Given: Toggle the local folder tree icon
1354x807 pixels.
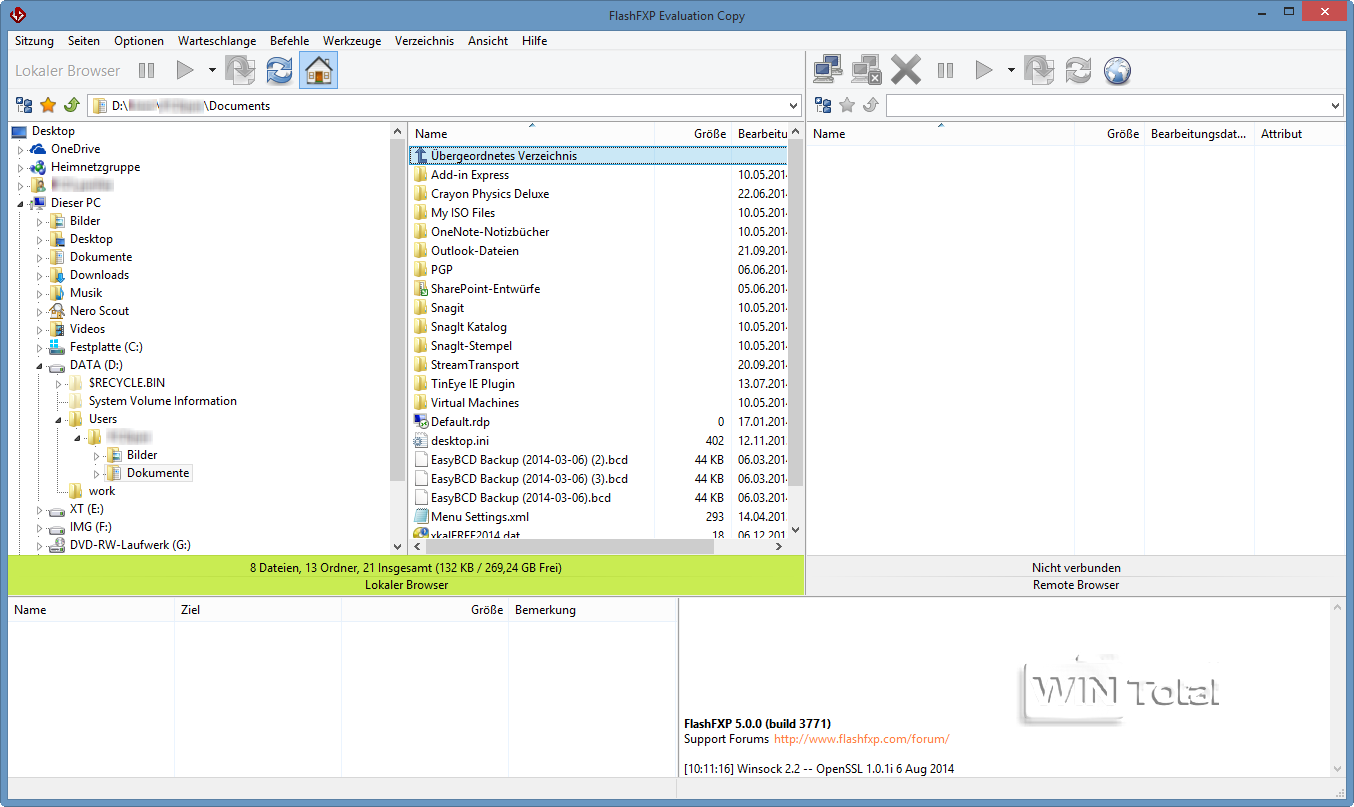Looking at the screenshot, I should point(24,105).
